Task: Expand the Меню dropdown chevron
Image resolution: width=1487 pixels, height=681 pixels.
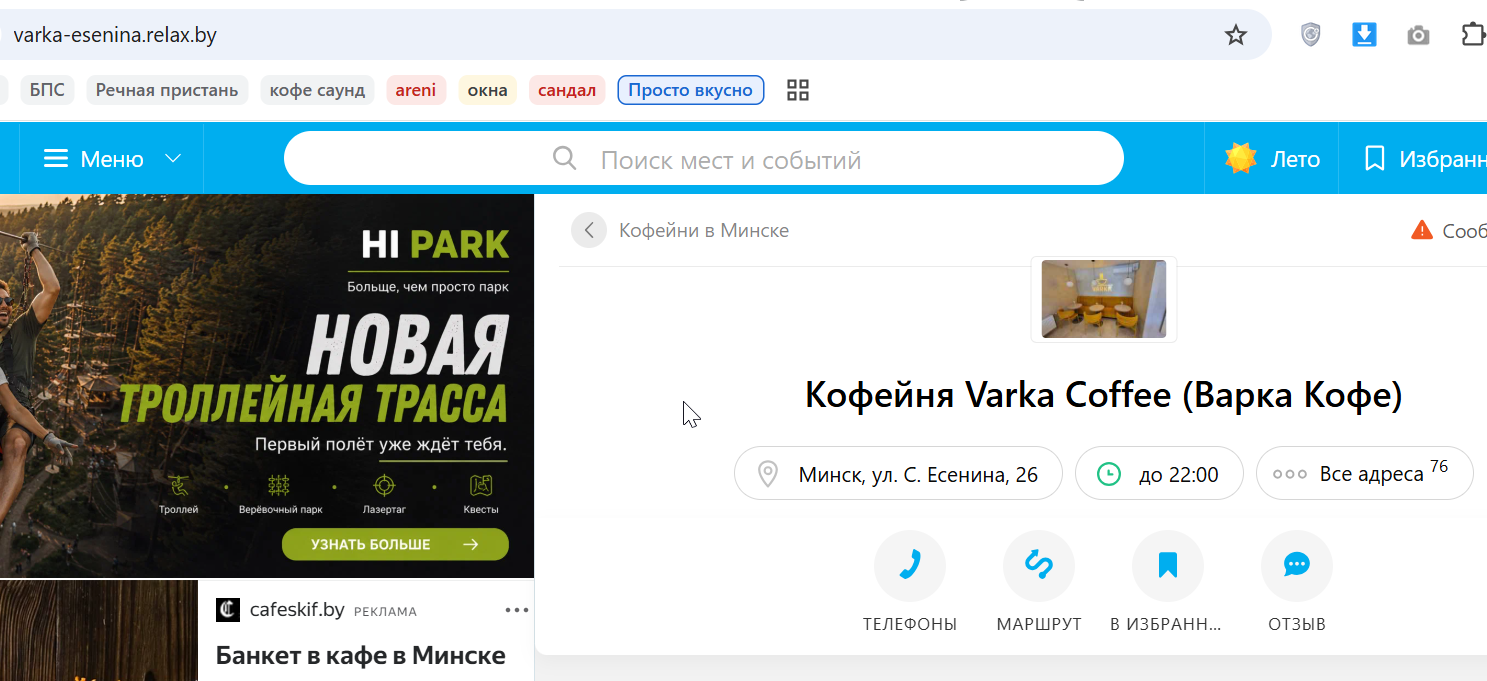Action: point(173,159)
